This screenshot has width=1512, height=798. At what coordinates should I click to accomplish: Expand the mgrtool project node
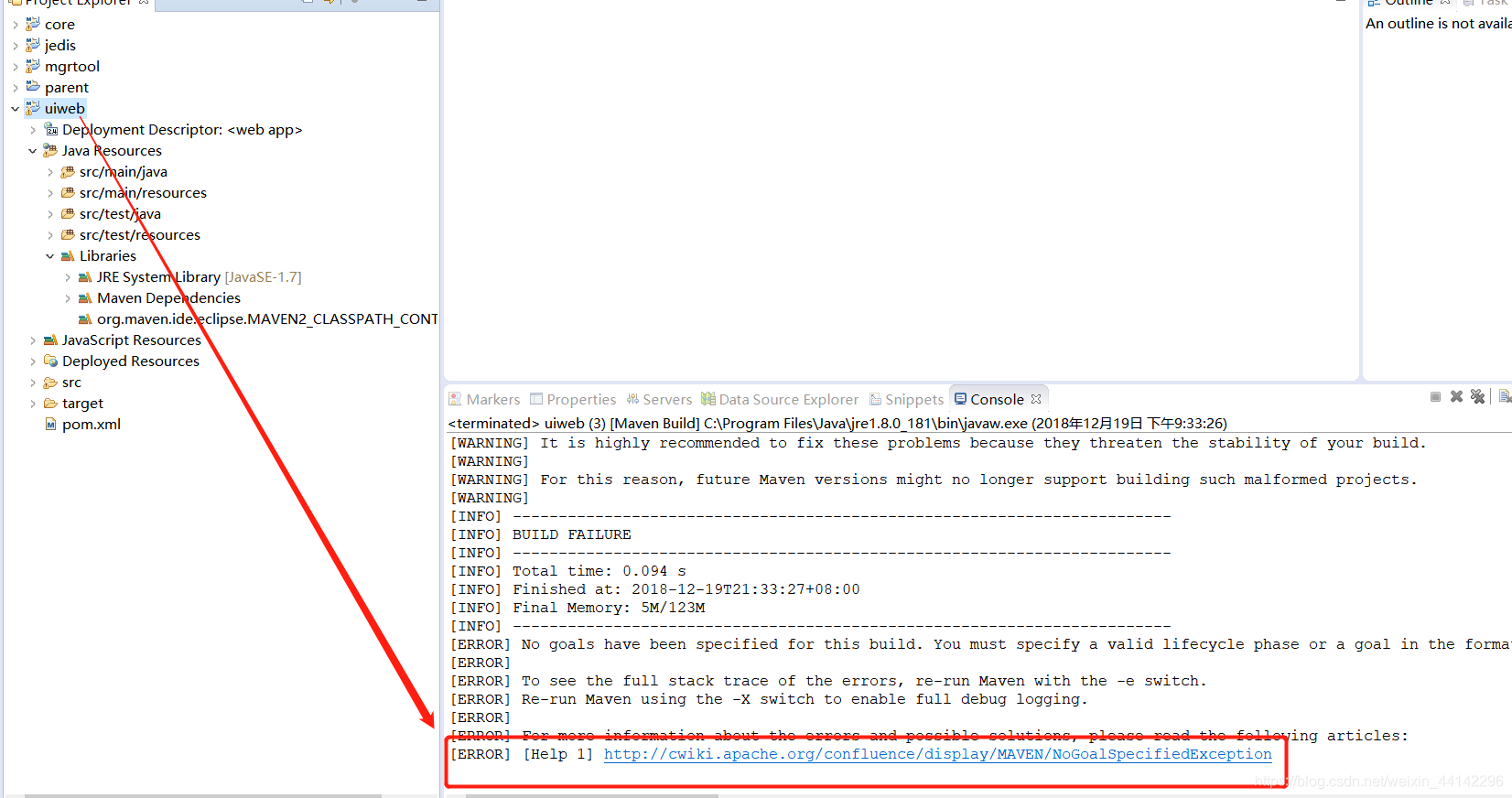click(x=16, y=67)
